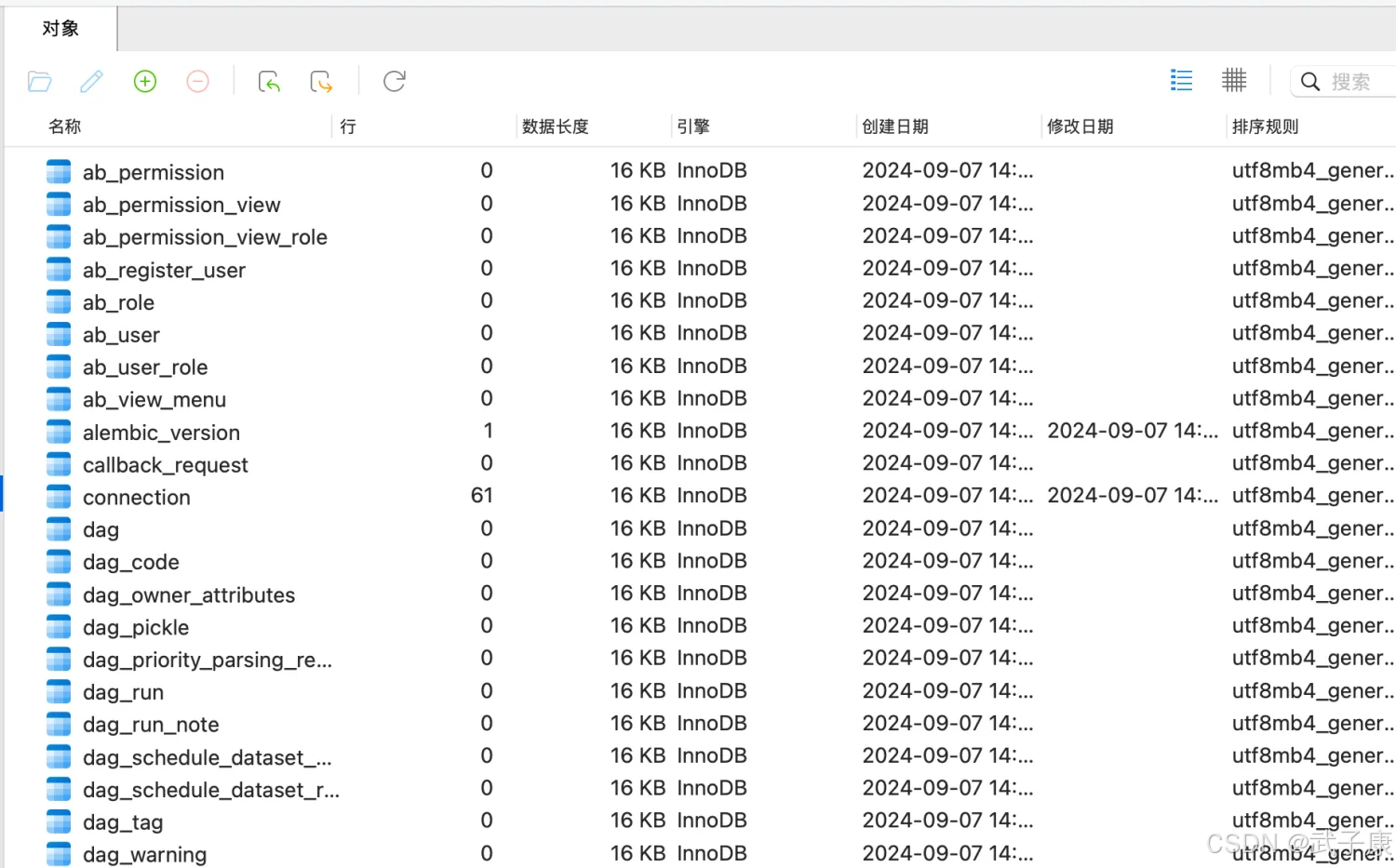The height and width of the screenshot is (868, 1396).
Task: Sort by 名称 column header
Action: coord(65,127)
